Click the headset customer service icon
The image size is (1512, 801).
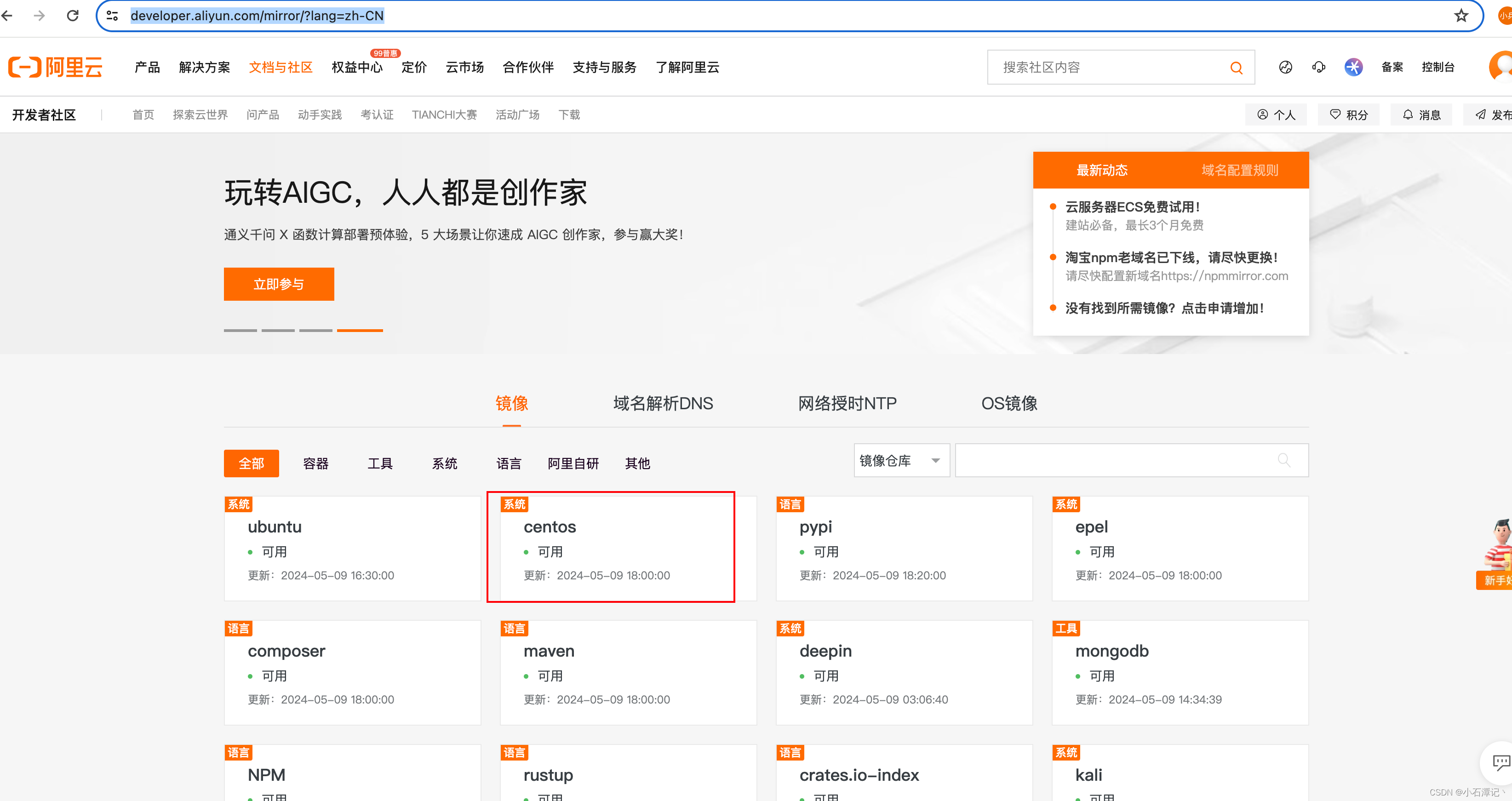(x=1319, y=68)
